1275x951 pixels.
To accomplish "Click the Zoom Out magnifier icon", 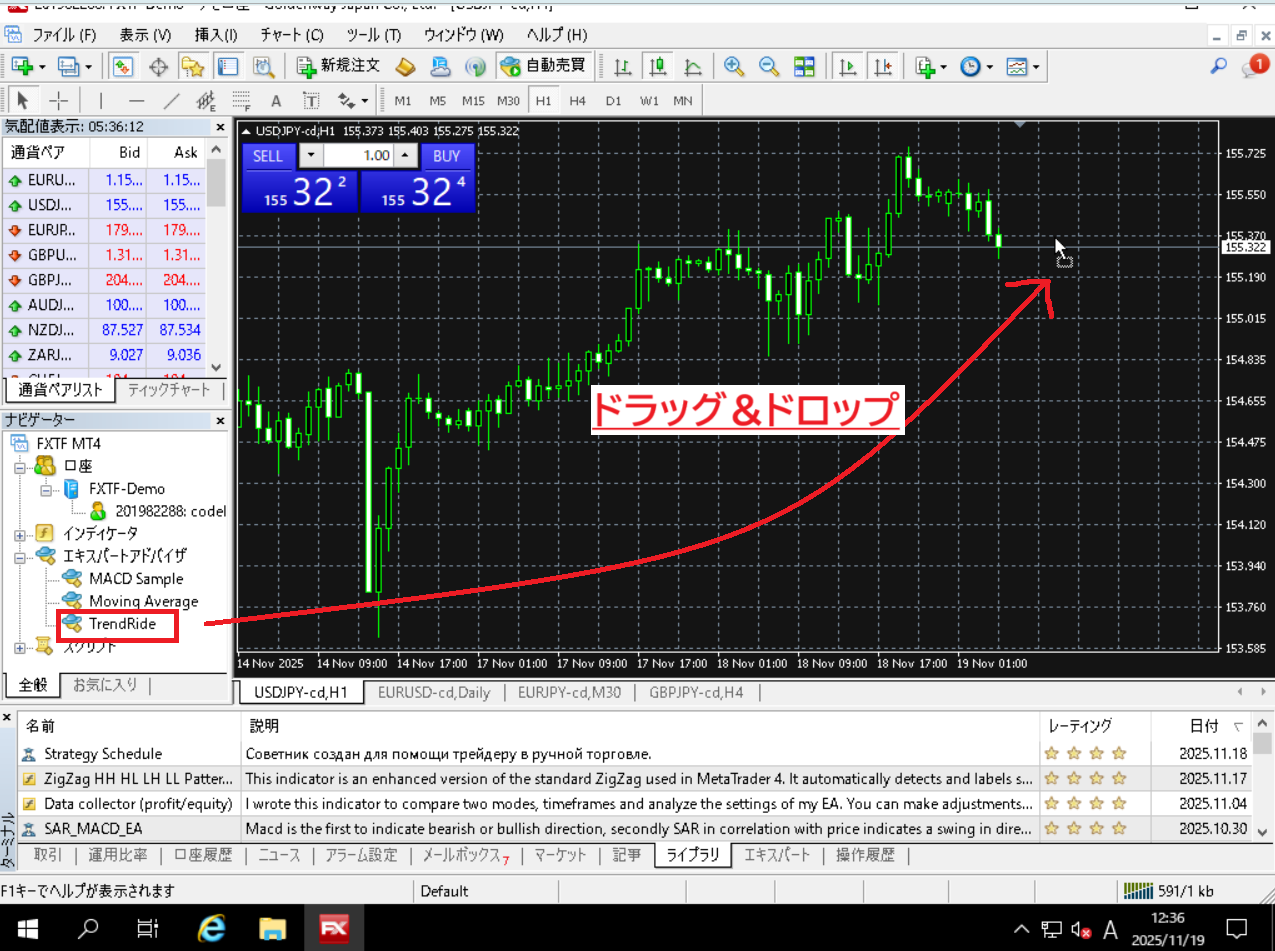I will [768, 67].
